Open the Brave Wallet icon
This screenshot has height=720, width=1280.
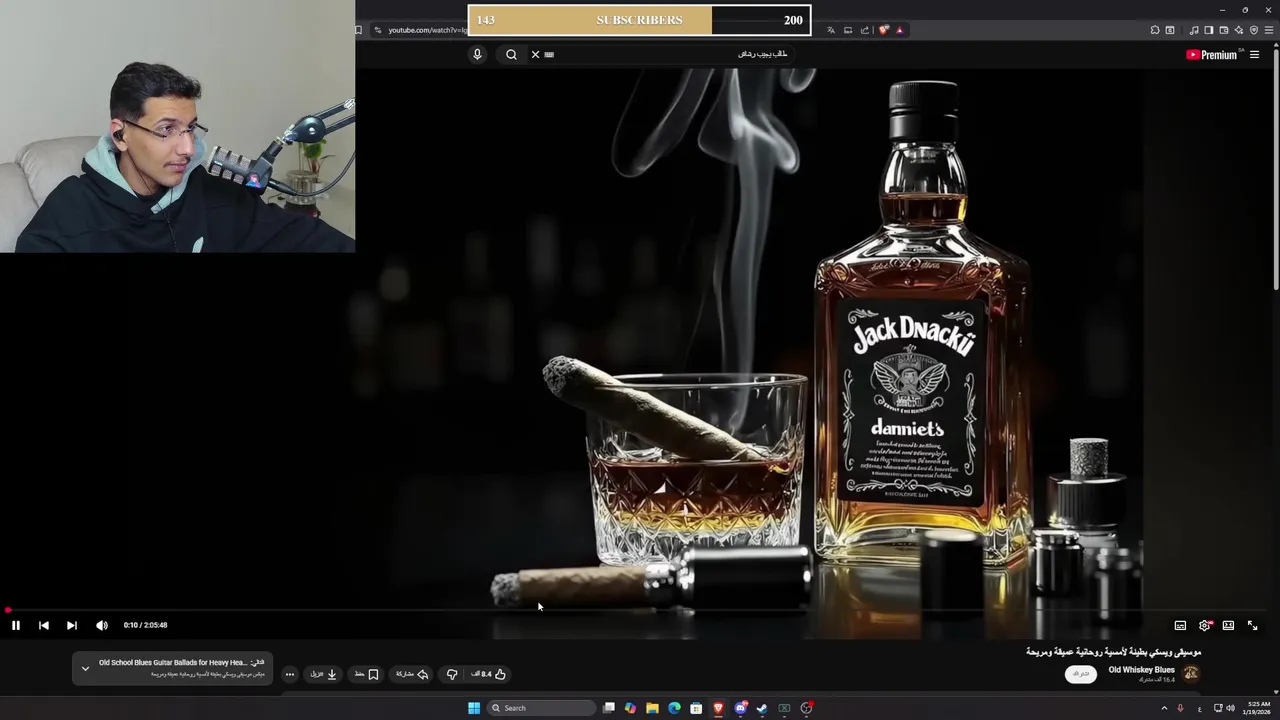(1224, 30)
